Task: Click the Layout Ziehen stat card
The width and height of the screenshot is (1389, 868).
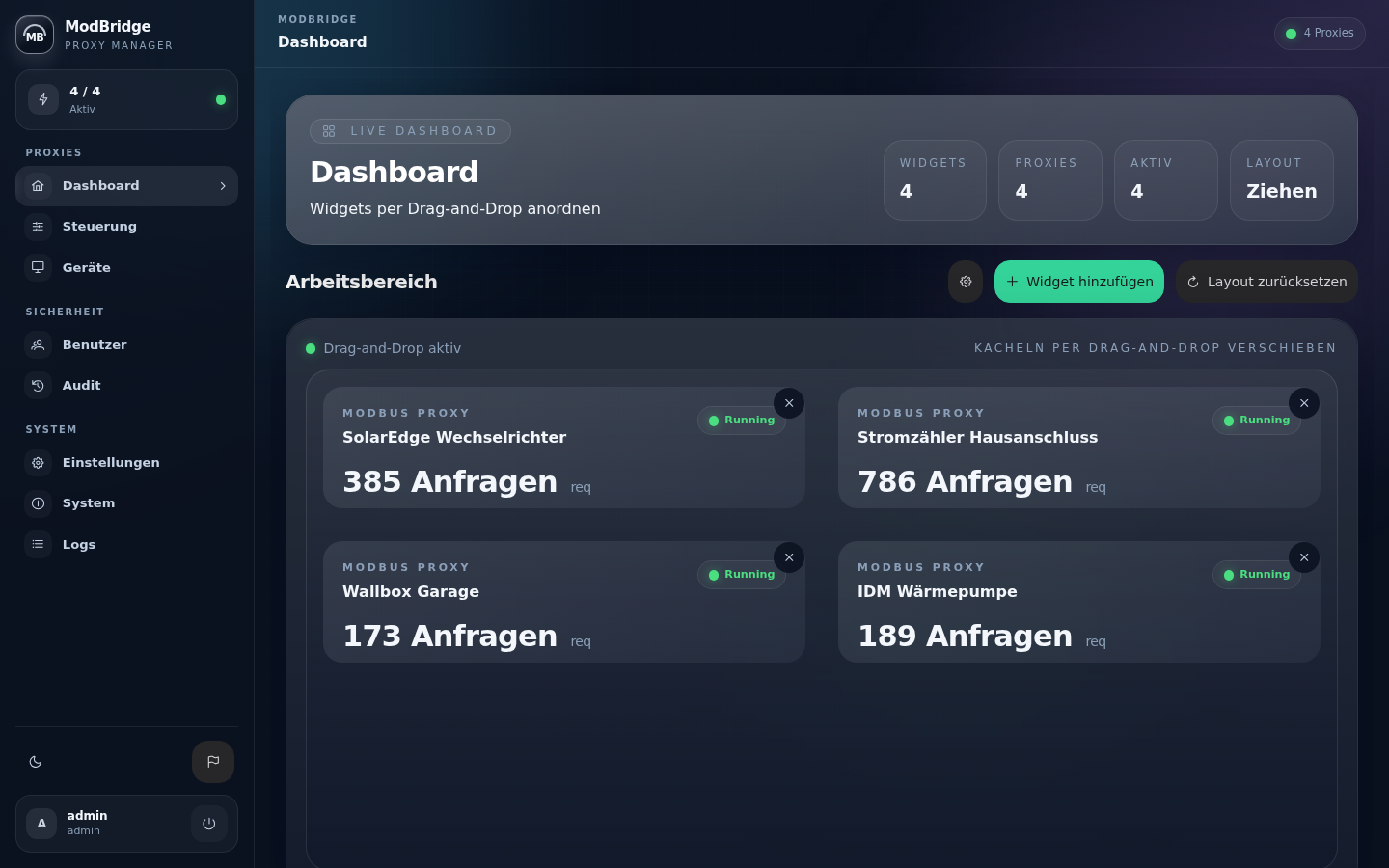Action: pyautogui.click(x=1282, y=180)
